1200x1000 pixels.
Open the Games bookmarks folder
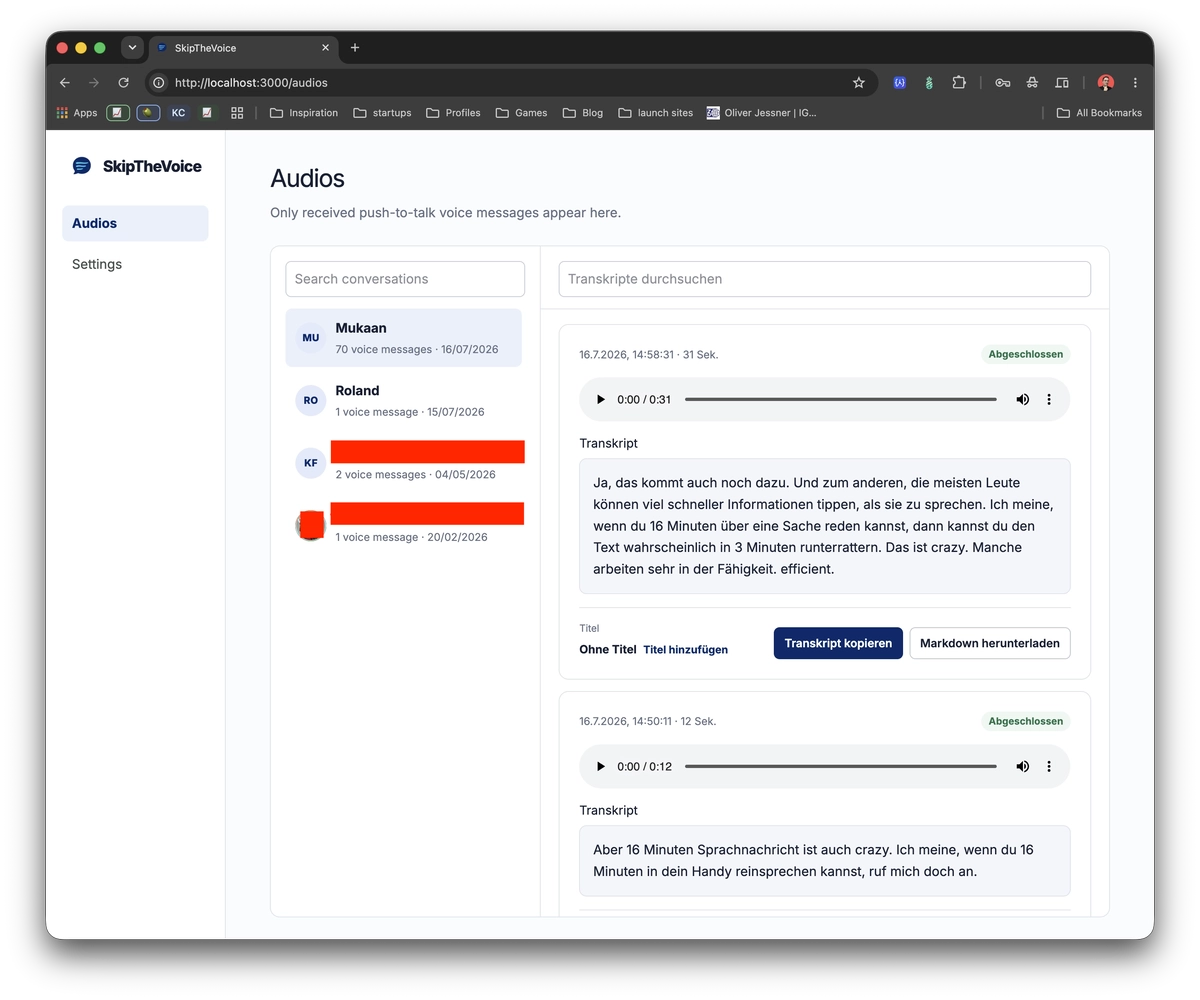point(521,113)
